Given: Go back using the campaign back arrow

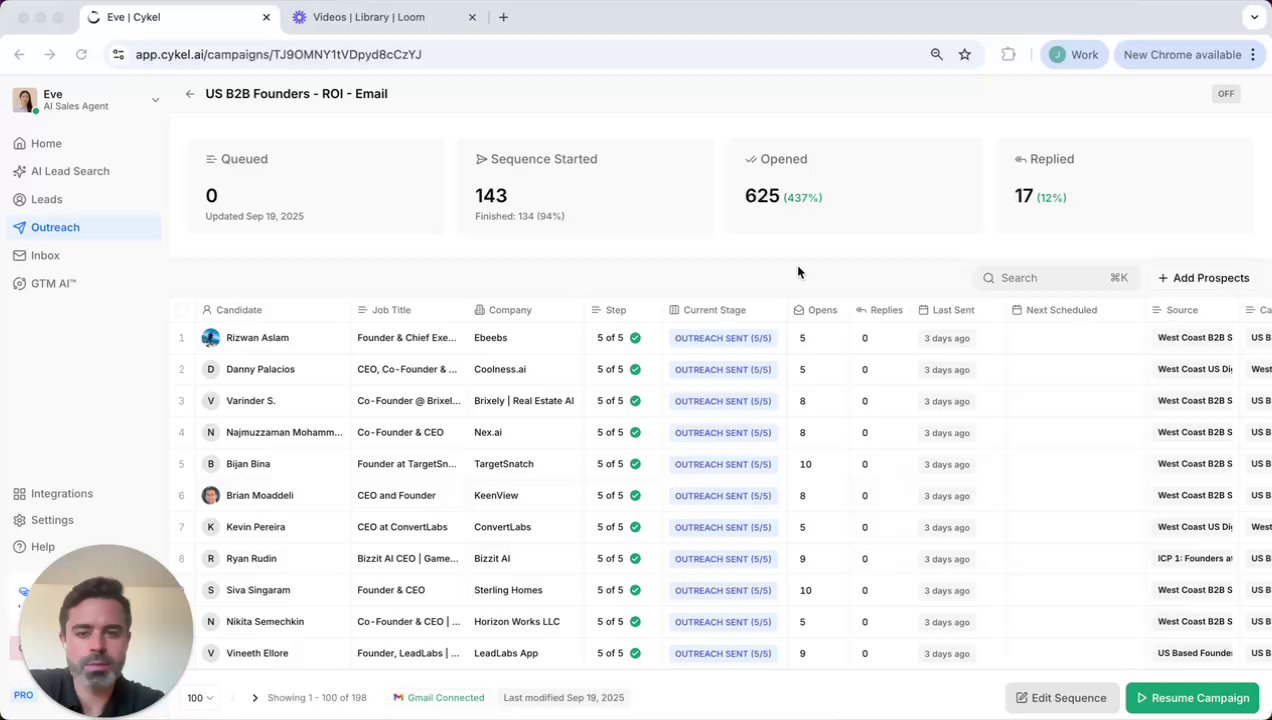Looking at the screenshot, I should point(189,94).
